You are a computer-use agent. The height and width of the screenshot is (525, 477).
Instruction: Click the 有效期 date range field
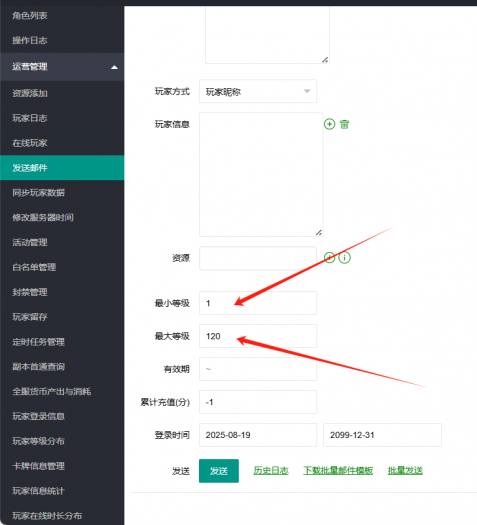[258, 369]
